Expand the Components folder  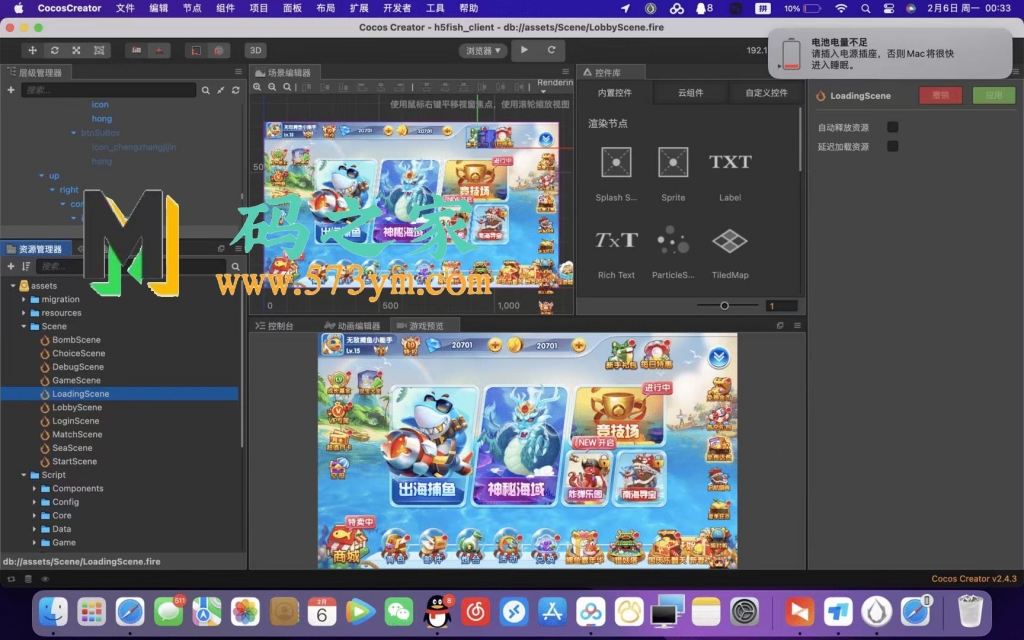click(x=35, y=488)
